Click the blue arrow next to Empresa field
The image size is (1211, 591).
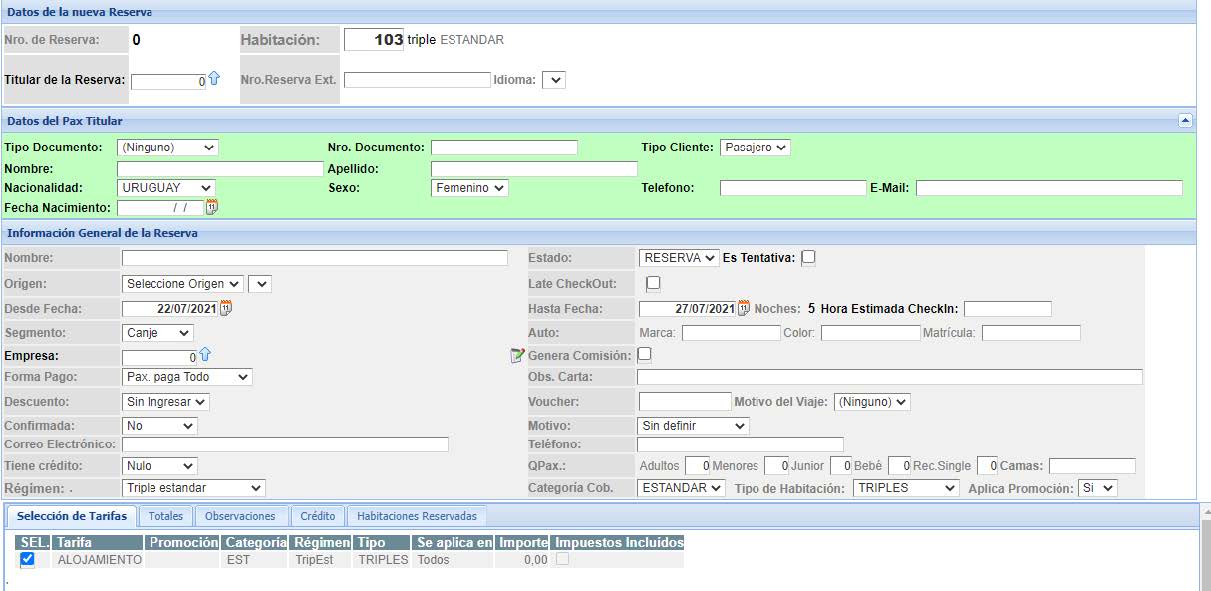tap(205, 355)
